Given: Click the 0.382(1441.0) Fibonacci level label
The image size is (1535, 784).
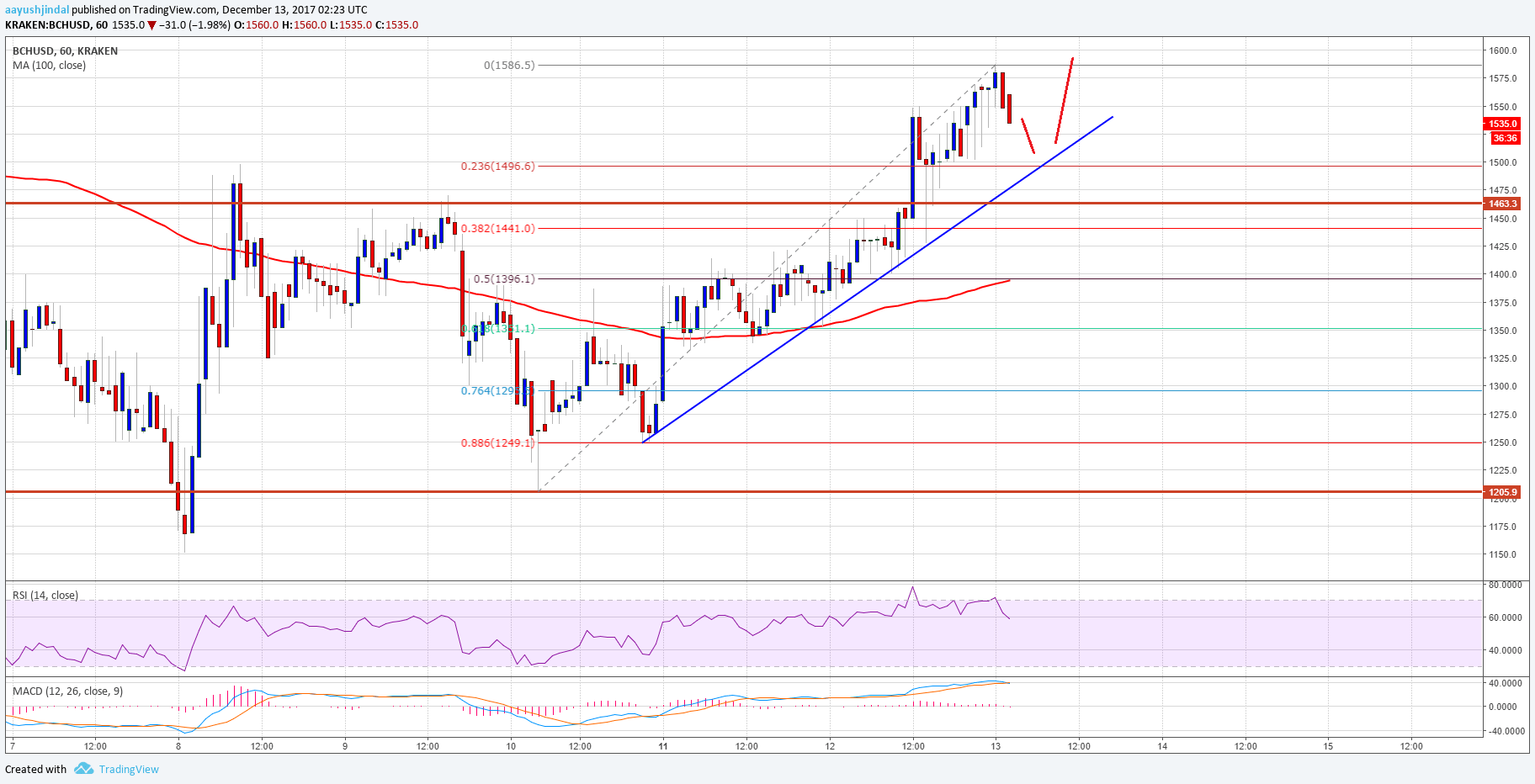Looking at the screenshot, I should [497, 228].
